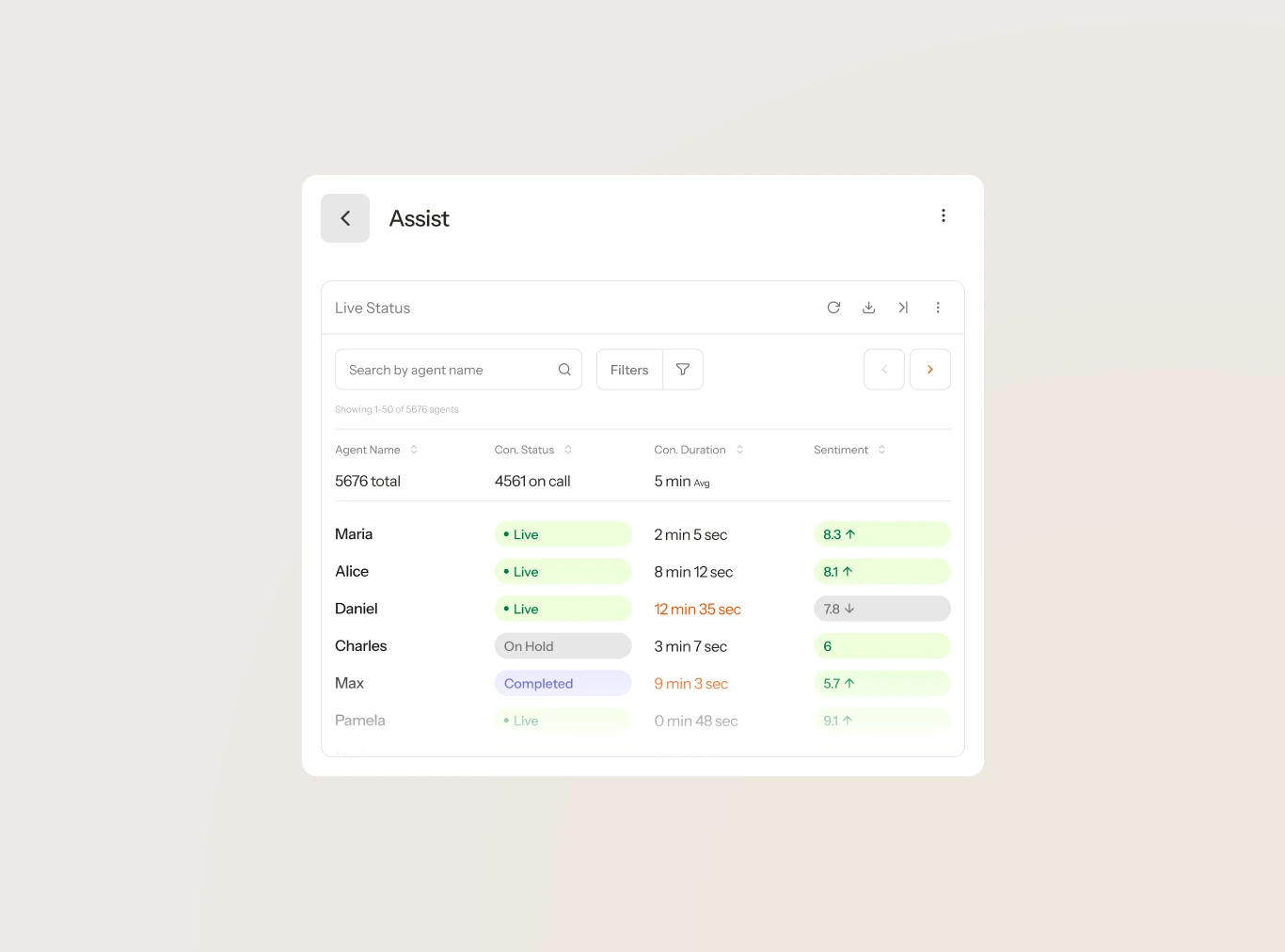Click the 8.3 sentiment score
This screenshot has height=952, width=1285.
click(x=882, y=534)
